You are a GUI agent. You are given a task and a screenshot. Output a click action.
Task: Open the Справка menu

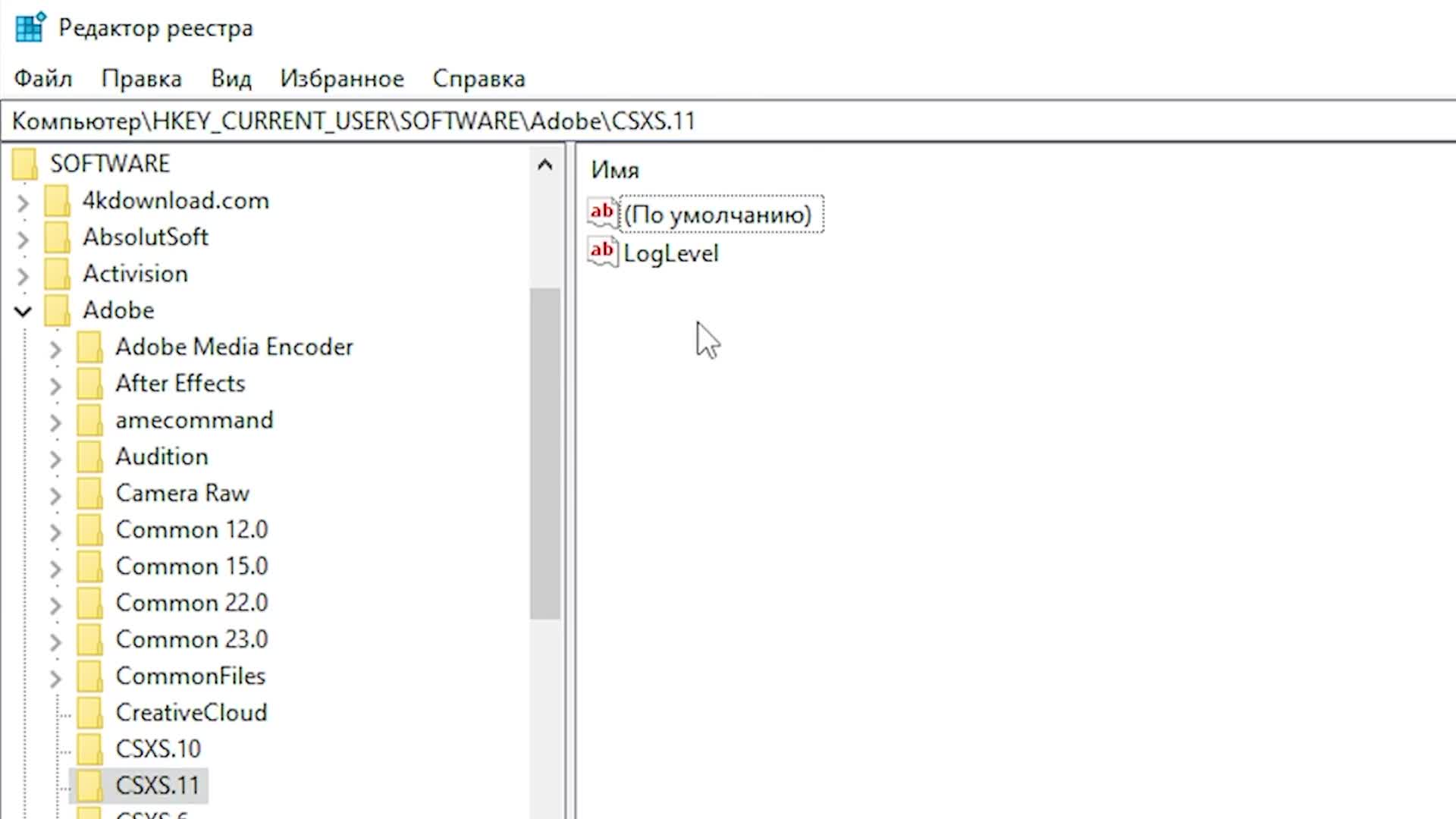479,79
